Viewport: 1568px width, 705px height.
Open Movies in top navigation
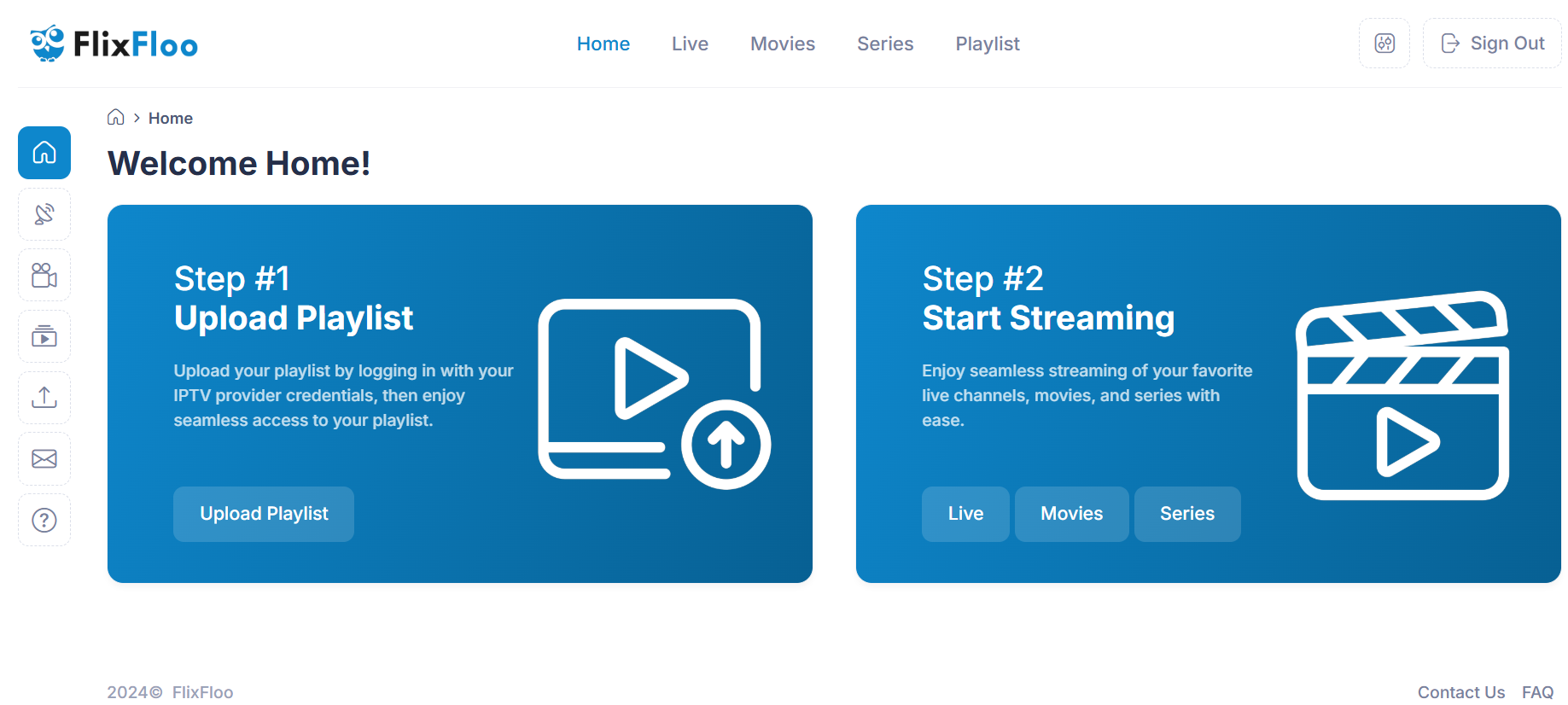click(x=783, y=44)
